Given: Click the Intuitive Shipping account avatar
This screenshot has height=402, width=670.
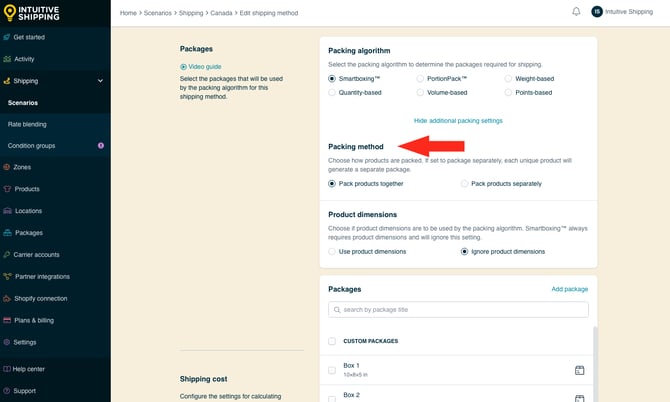Looking at the screenshot, I should coord(597,12).
